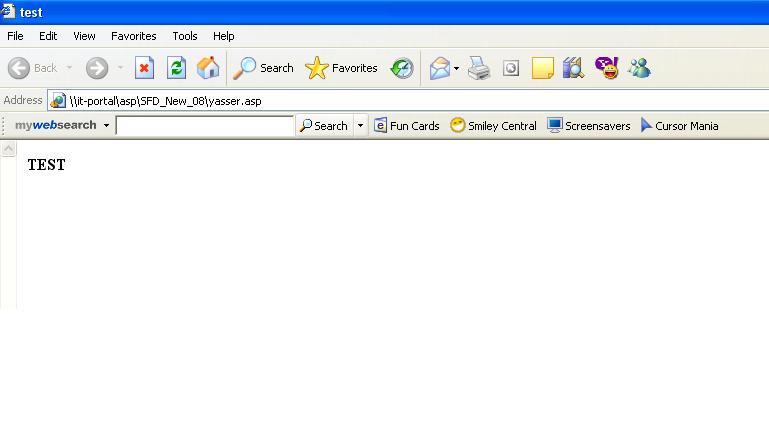Click the Print icon in toolbar
Screen dimensions: 769x432
(x=479, y=68)
